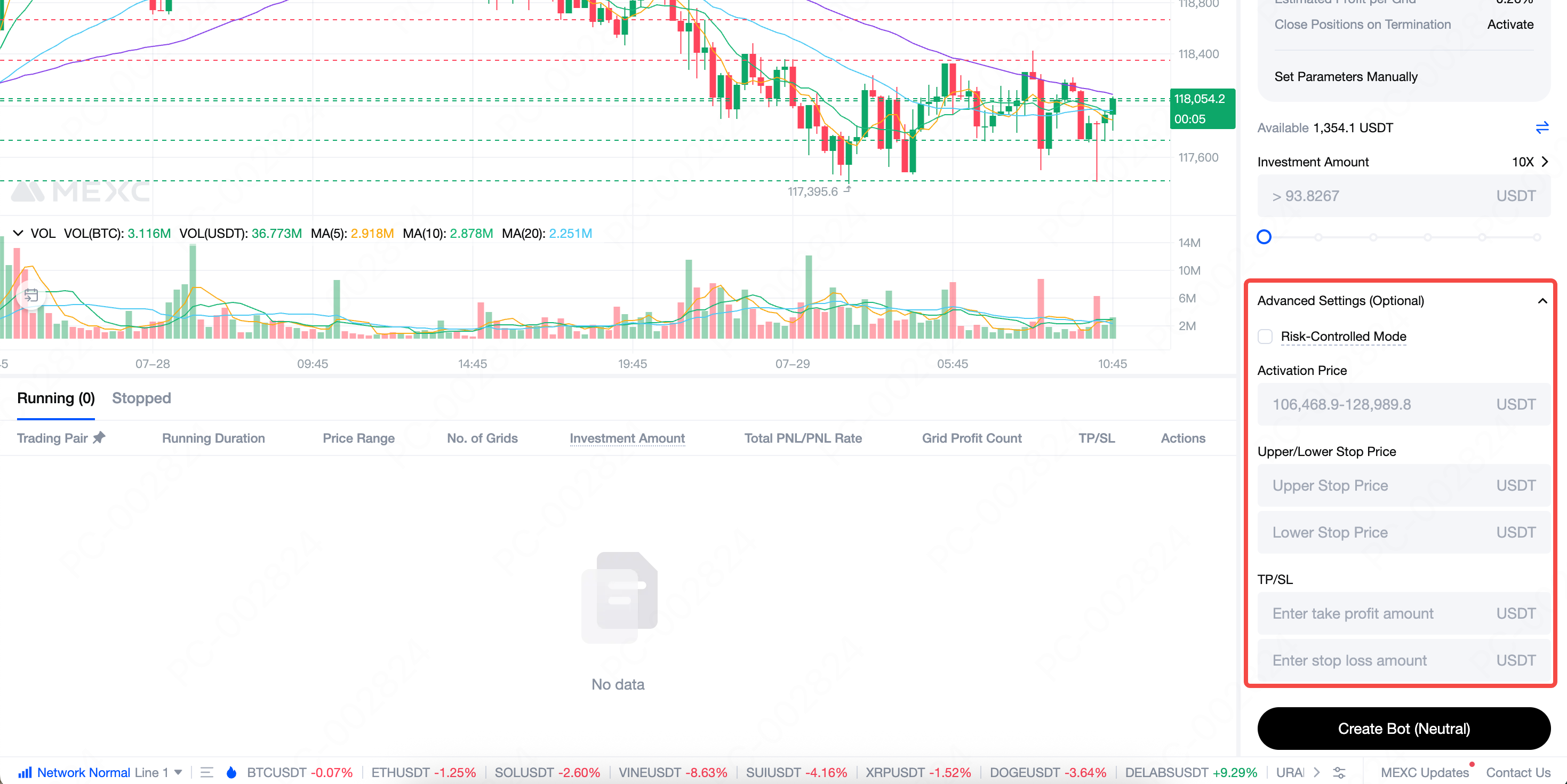Switch to the Stopped tab
The height and width of the screenshot is (784, 1567).
(141, 398)
